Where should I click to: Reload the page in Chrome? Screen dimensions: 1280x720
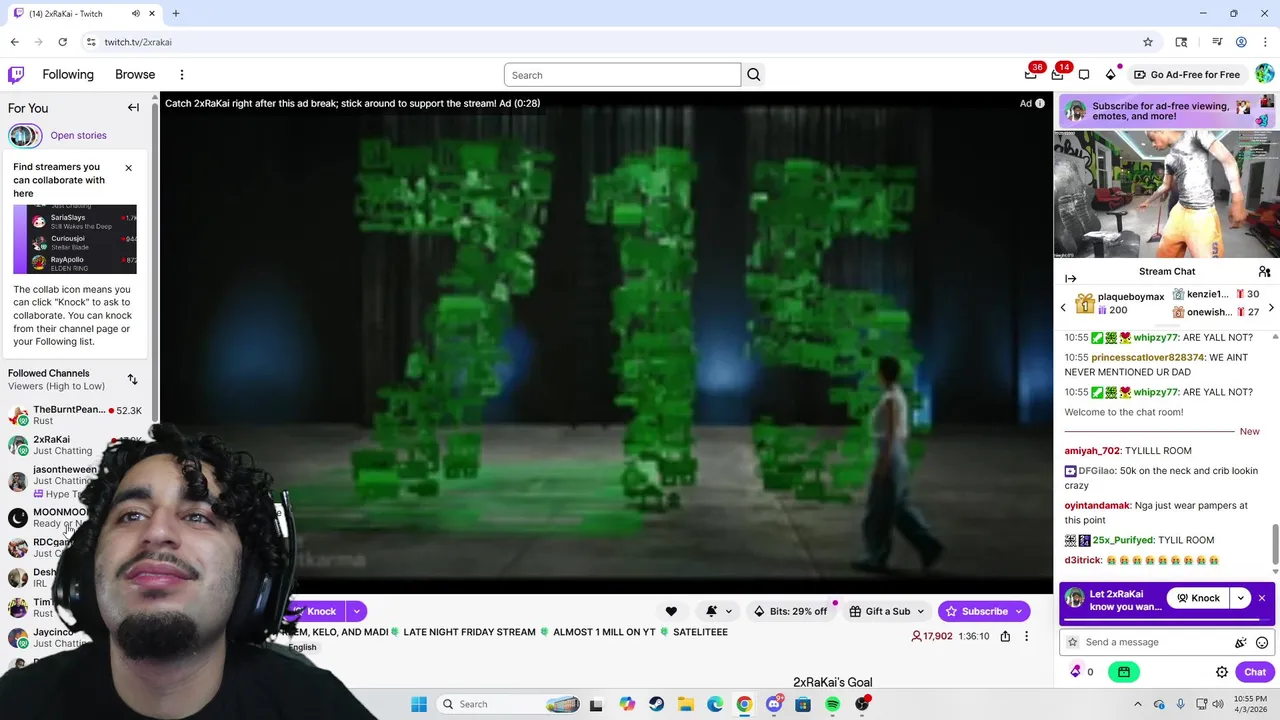click(62, 42)
